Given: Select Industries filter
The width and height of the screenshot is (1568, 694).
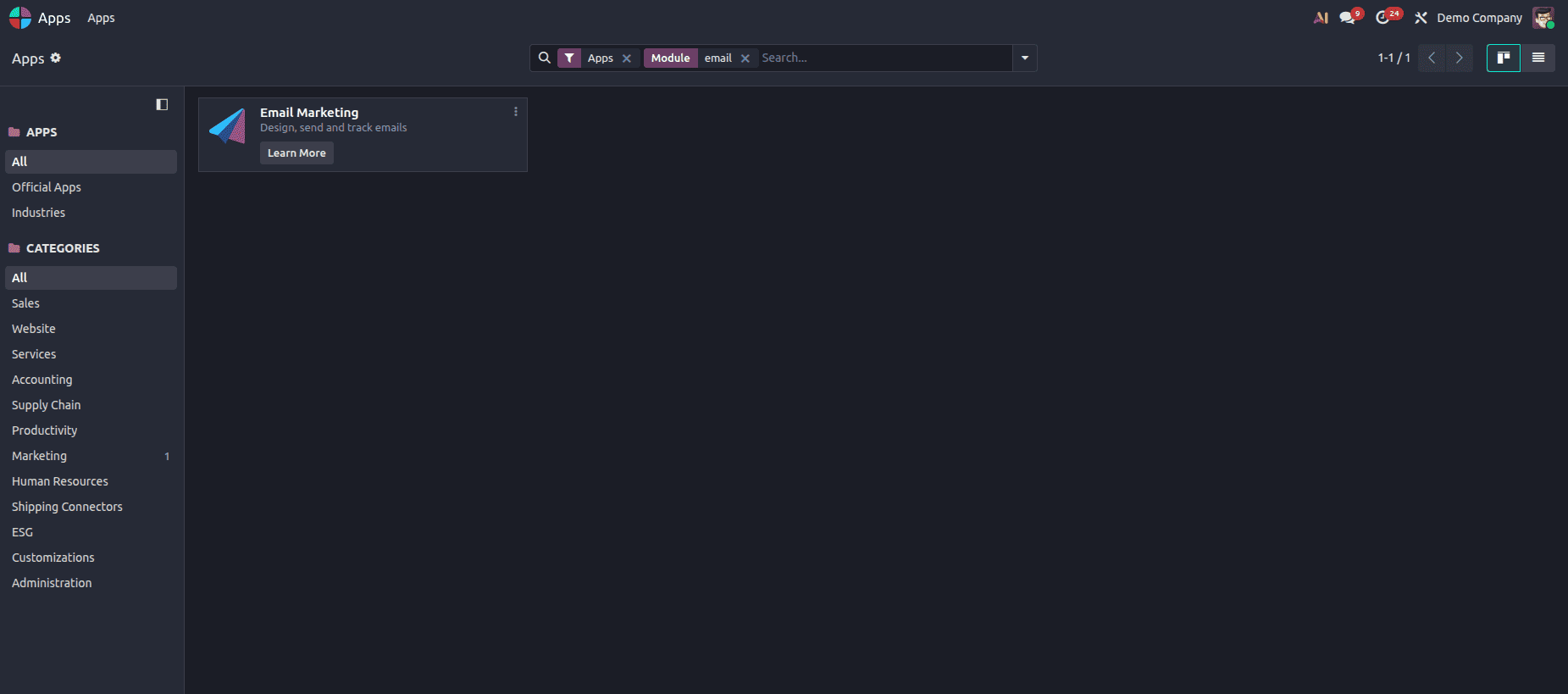Looking at the screenshot, I should coord(91,213).
